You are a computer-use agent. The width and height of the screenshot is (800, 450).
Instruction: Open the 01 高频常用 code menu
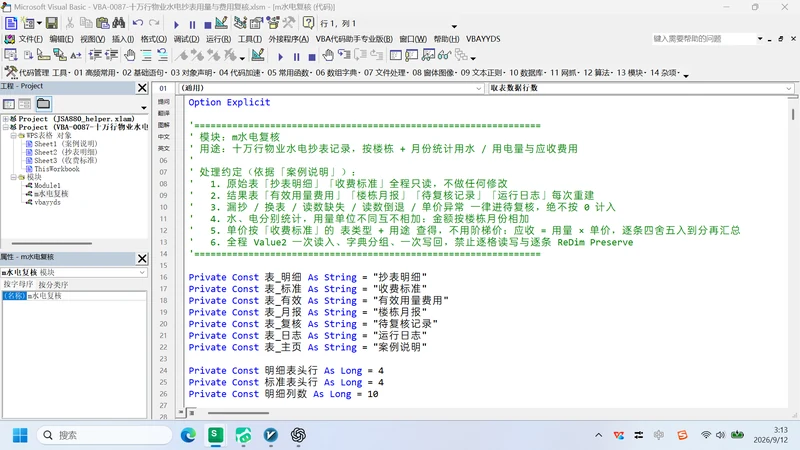pyautogui.click(x=94, y=73)
